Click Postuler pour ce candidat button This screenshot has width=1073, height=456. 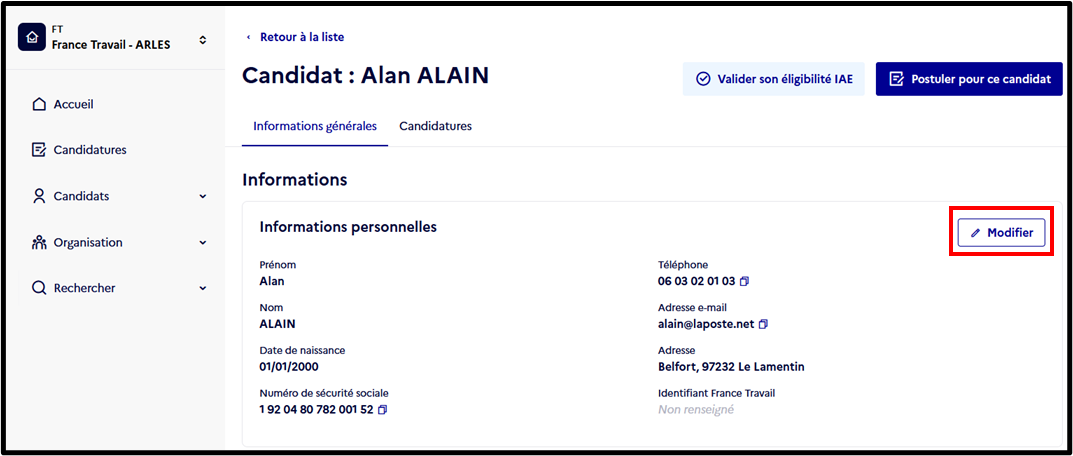point(969,79)
